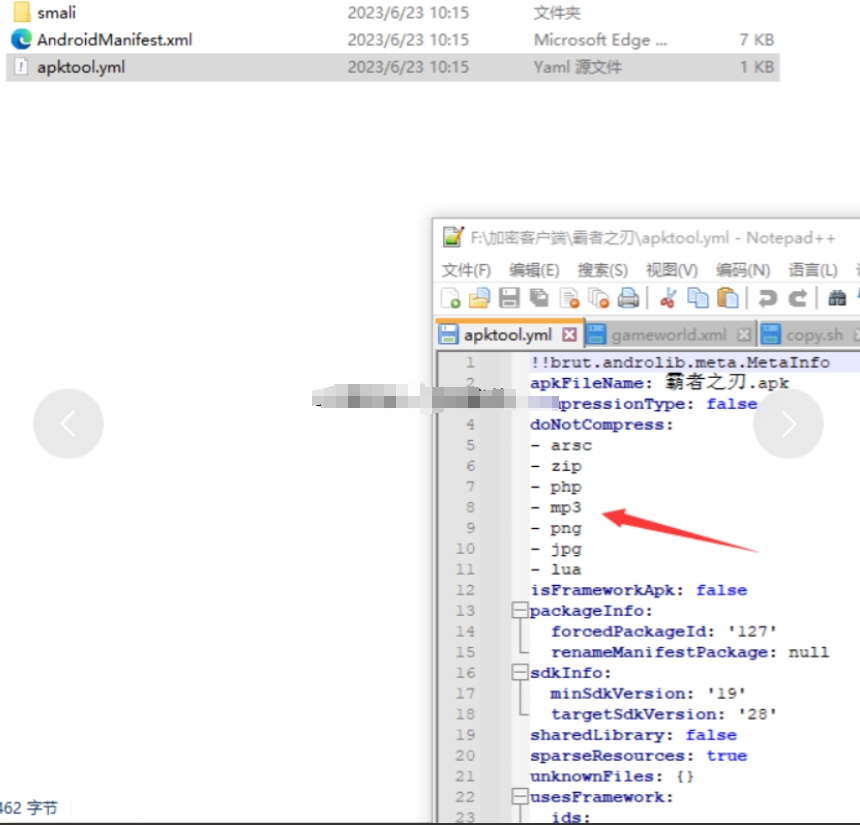This screenshot has width=860, height=825.
Task: Click the '- jpg' entry
Action: (556, 549)
